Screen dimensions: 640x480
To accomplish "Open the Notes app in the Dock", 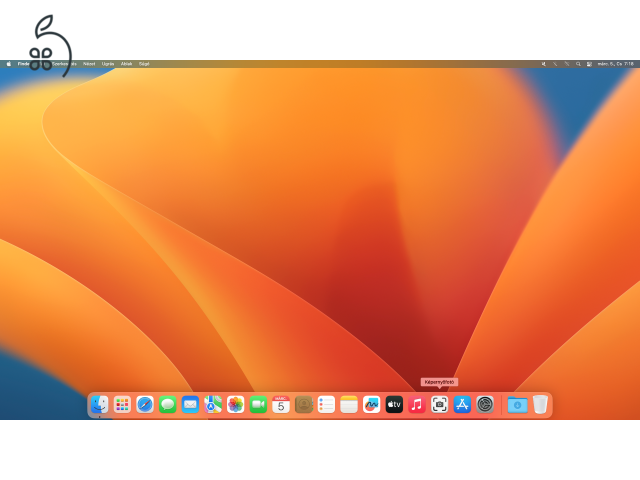I will point(349,404).
